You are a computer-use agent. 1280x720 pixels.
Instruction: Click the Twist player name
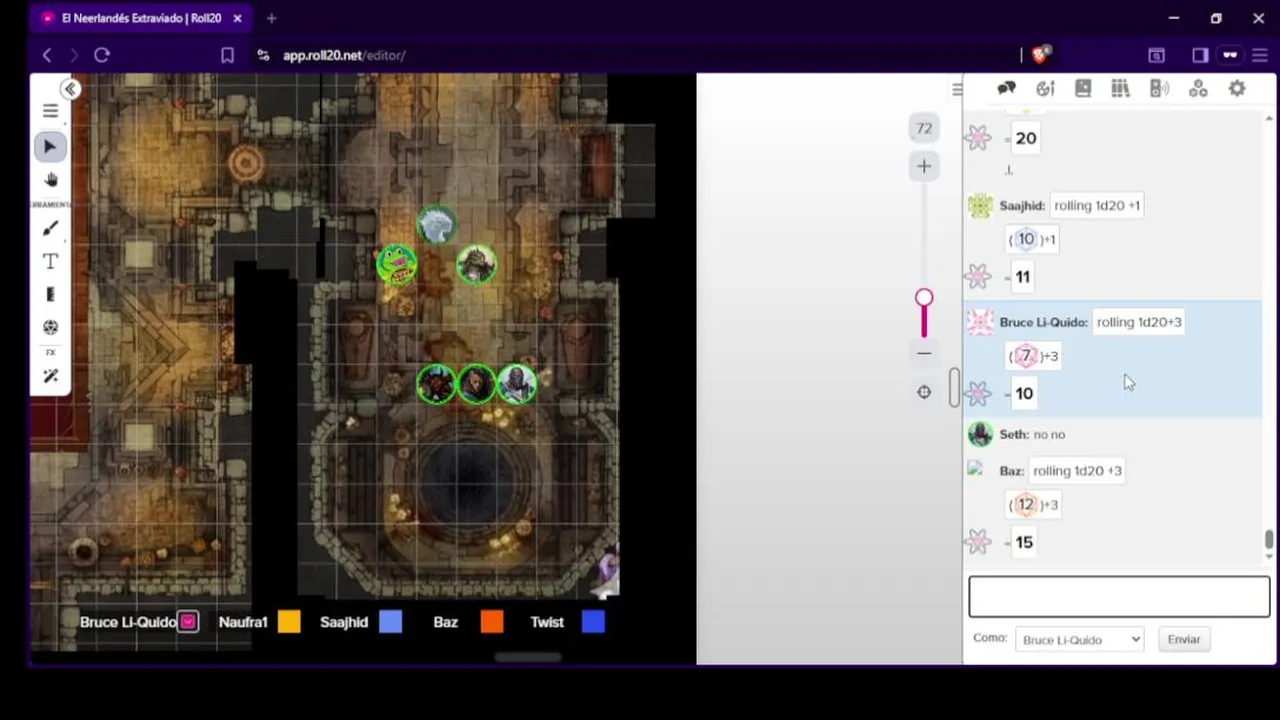547,622
